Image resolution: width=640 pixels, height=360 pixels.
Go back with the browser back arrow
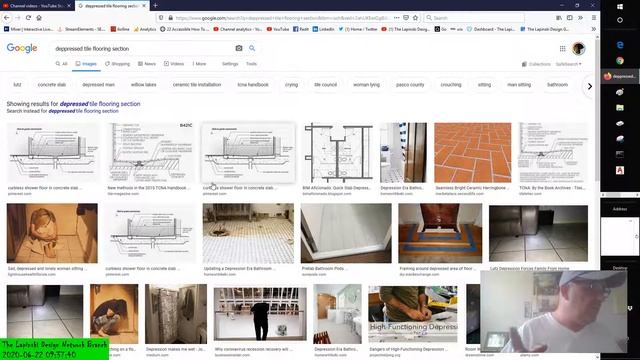[7, 18]
